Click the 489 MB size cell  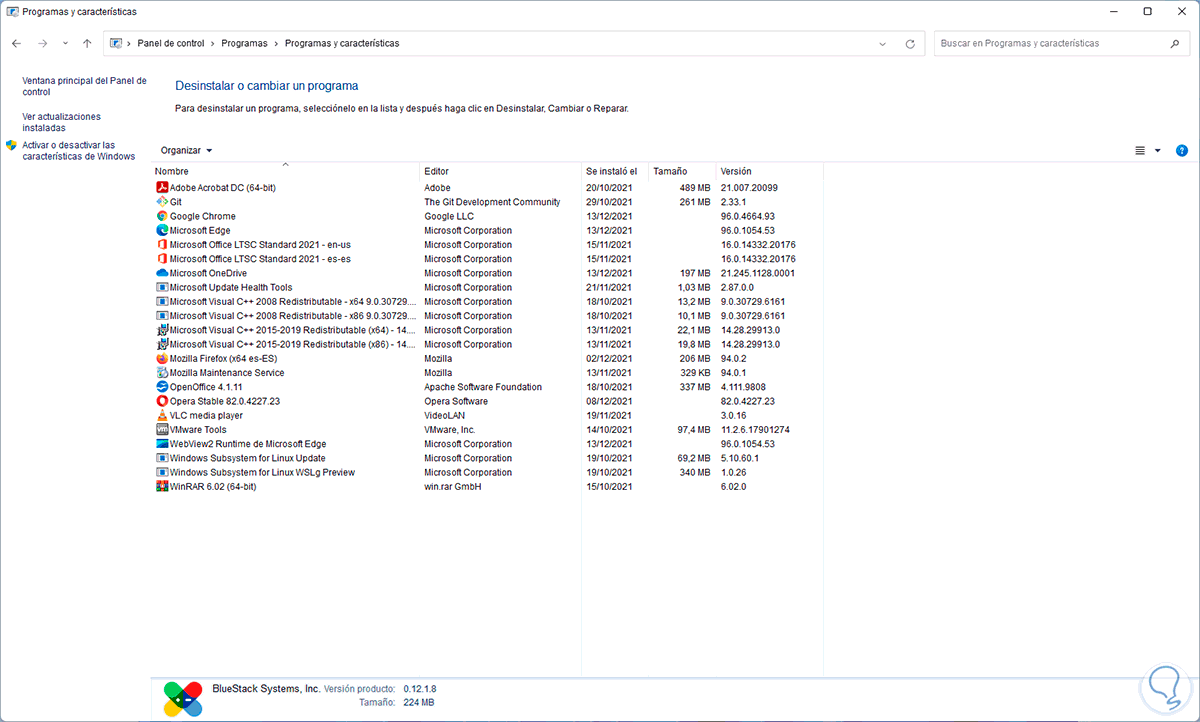coord(695,188)
